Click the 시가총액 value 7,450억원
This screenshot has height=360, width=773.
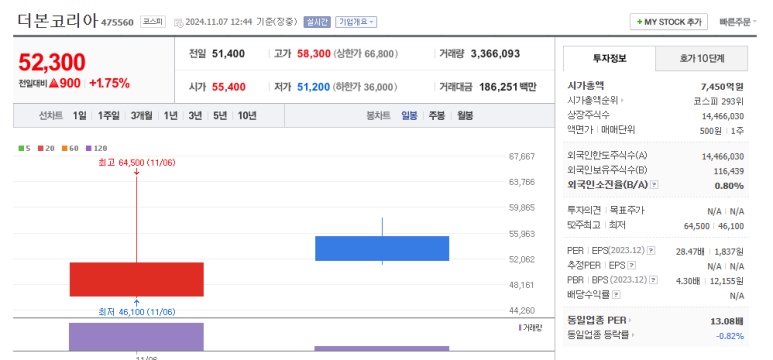(x=722, y=86)
